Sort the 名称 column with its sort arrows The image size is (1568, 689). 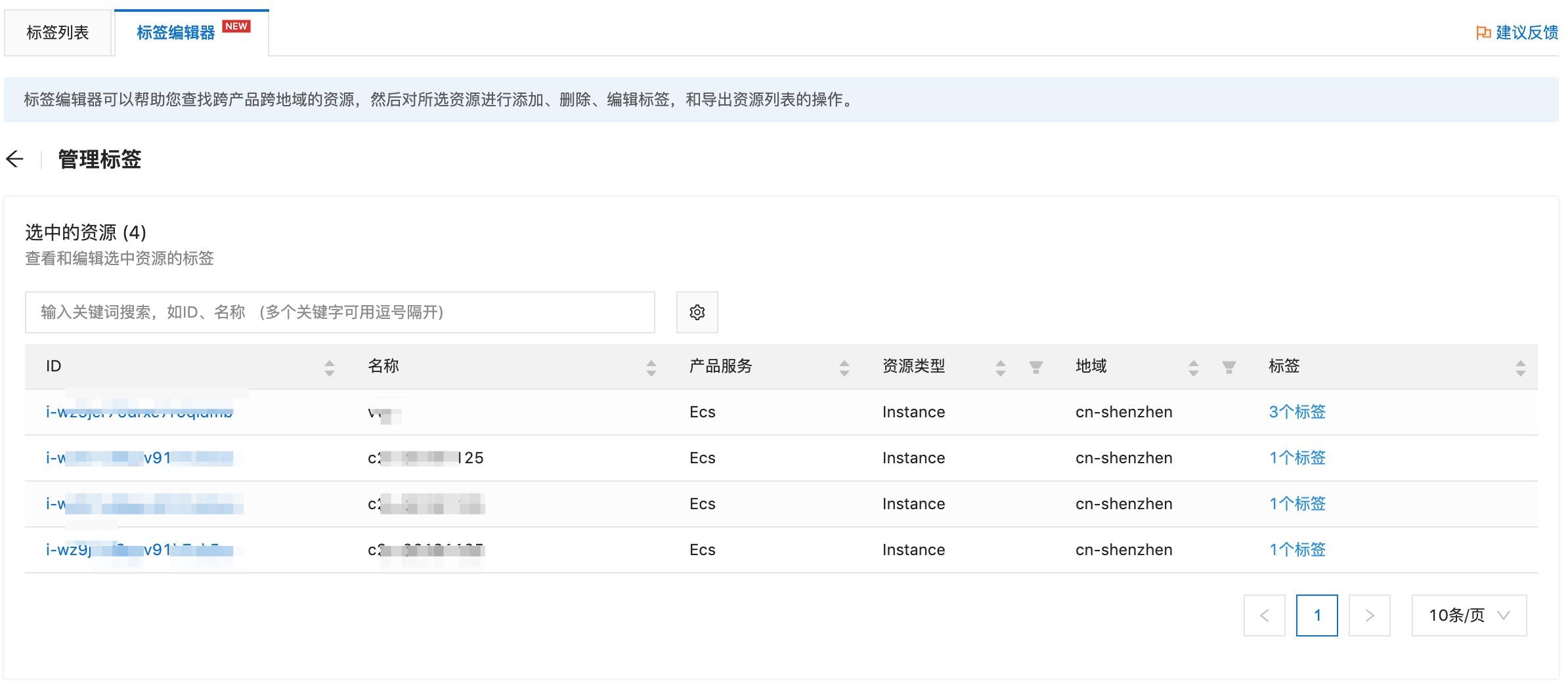651,368
